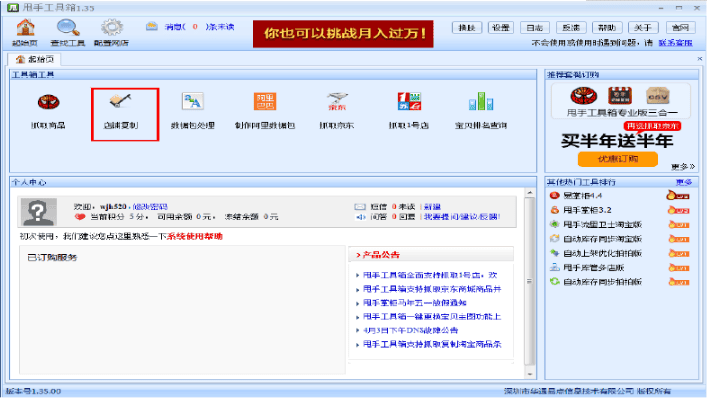Click the orange 优惠订购 button

[x=618, y=159]
